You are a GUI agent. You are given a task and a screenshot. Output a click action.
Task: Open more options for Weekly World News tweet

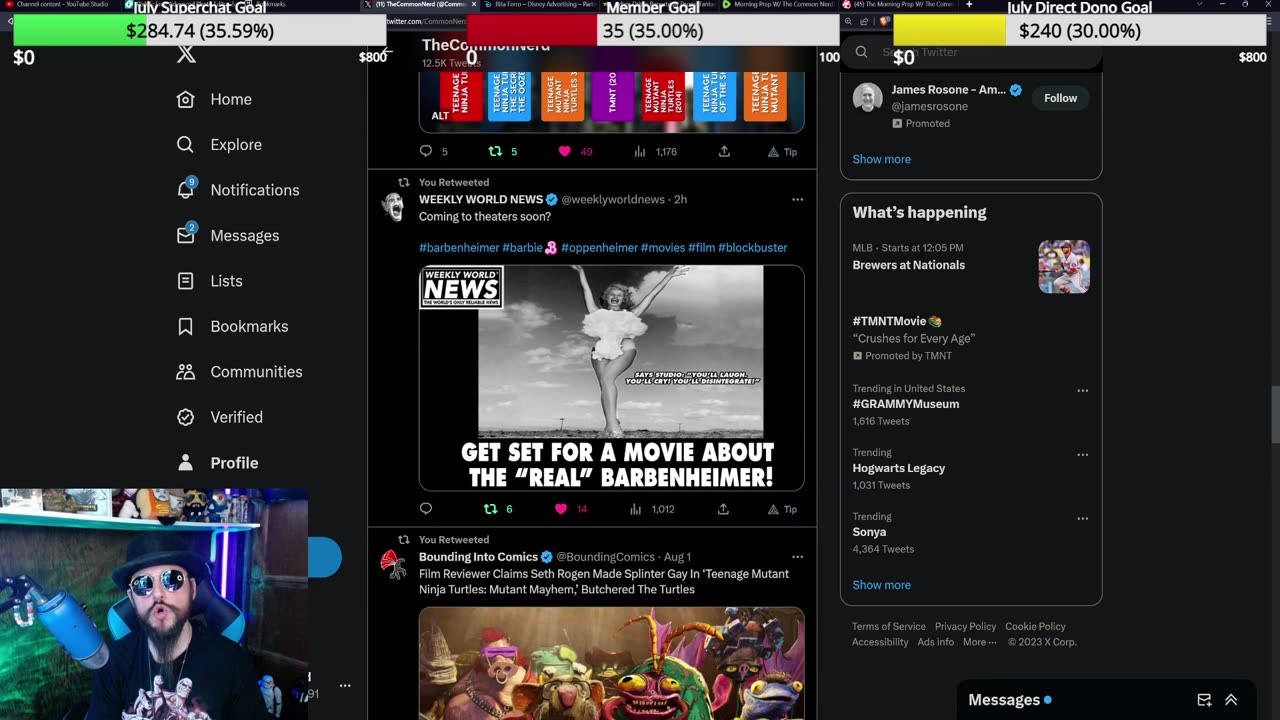click(x=797, y=199)
